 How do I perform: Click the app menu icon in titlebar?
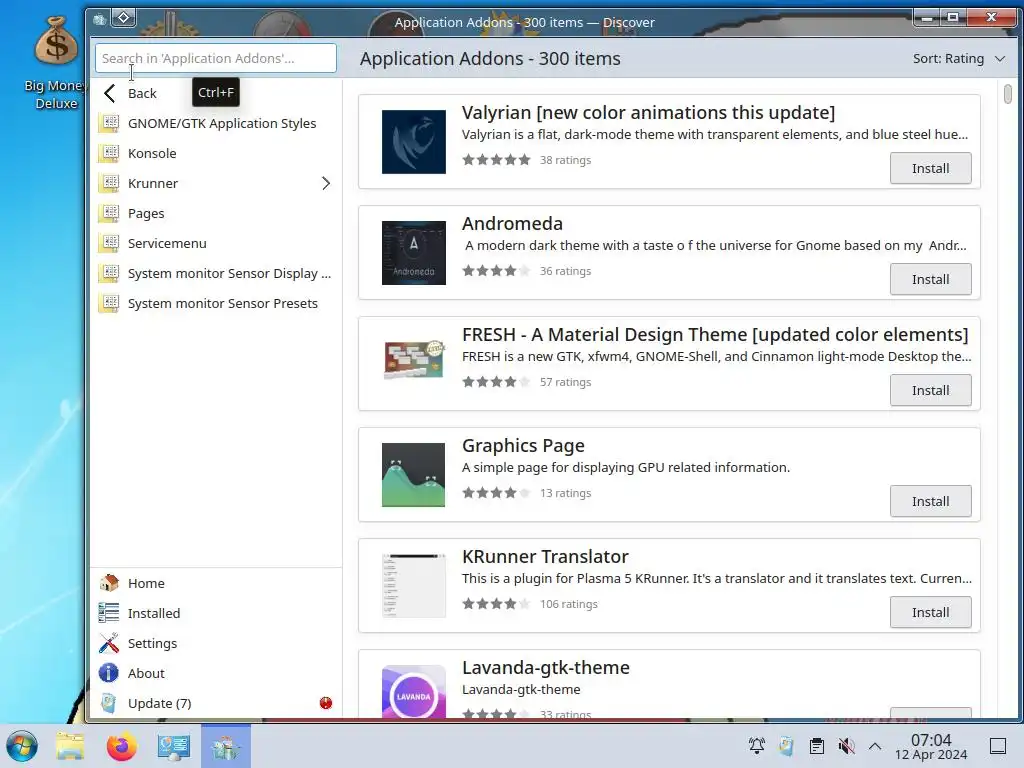click(99, 19)
